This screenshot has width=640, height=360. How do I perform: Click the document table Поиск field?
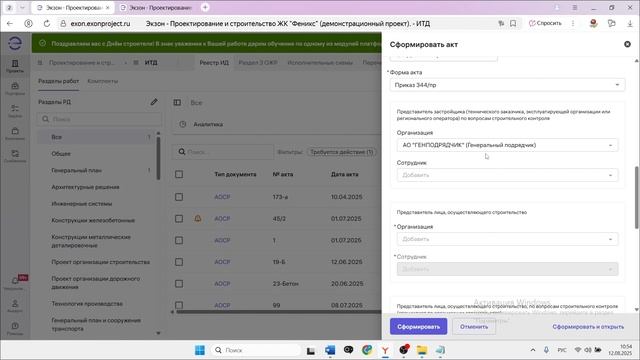click(223, 152)
